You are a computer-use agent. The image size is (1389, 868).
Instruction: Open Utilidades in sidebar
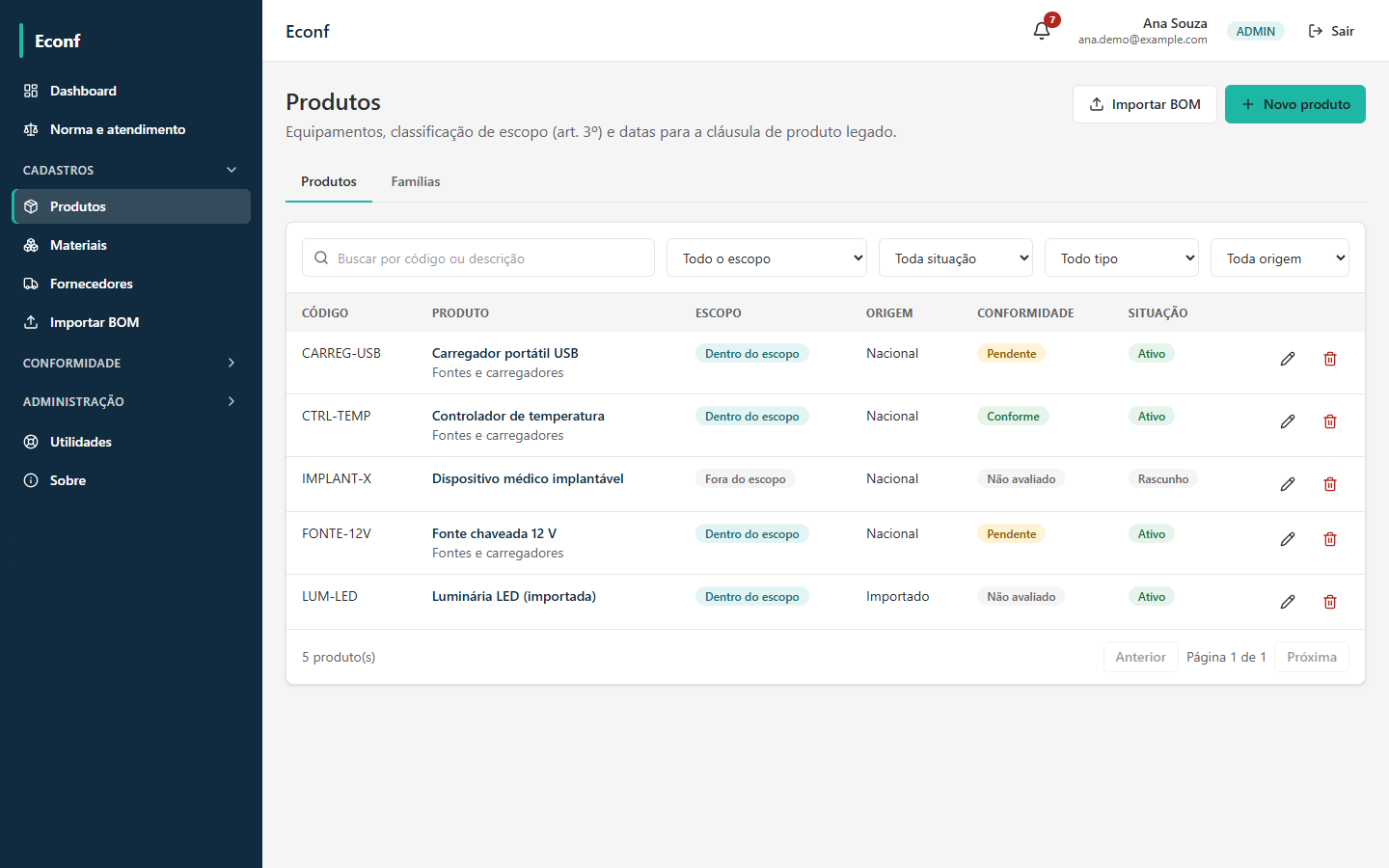pyautogui.click(x=131, y=442)
